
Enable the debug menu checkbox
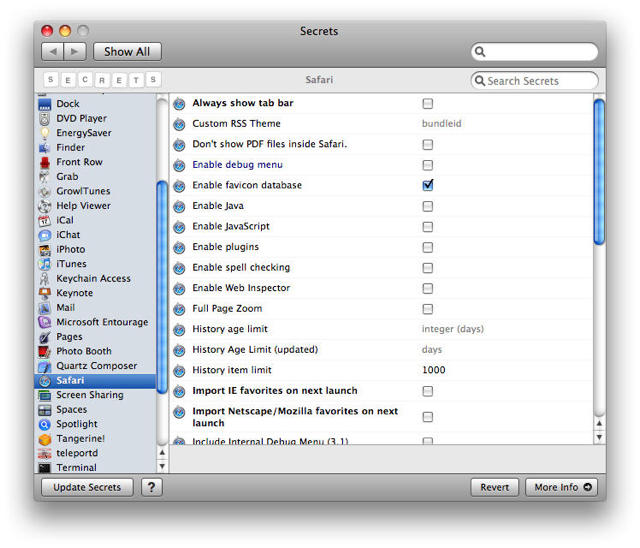point(428,165)
